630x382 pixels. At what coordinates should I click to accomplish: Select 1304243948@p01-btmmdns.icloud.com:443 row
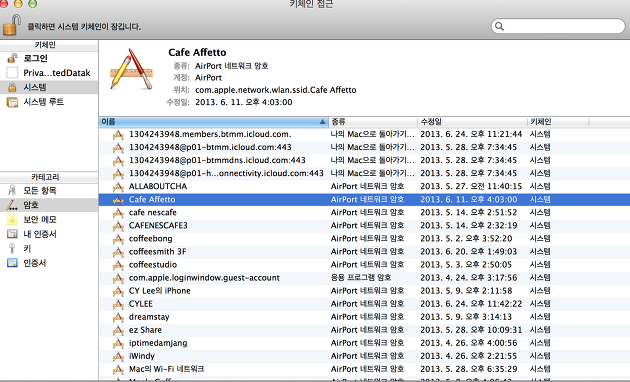pos(364,160)
